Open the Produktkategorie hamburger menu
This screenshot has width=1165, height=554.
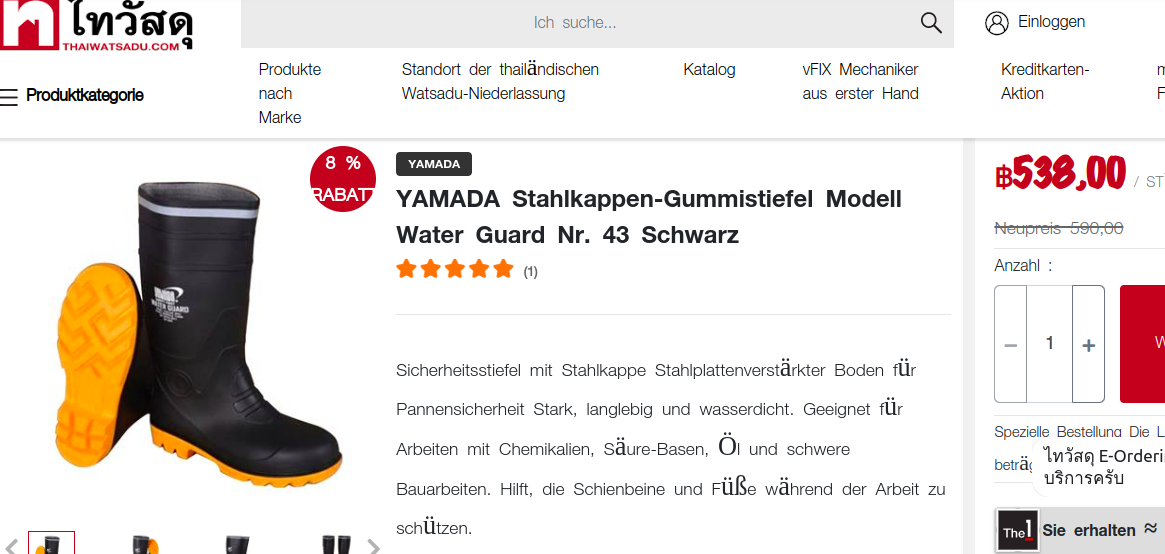(10, 96)
